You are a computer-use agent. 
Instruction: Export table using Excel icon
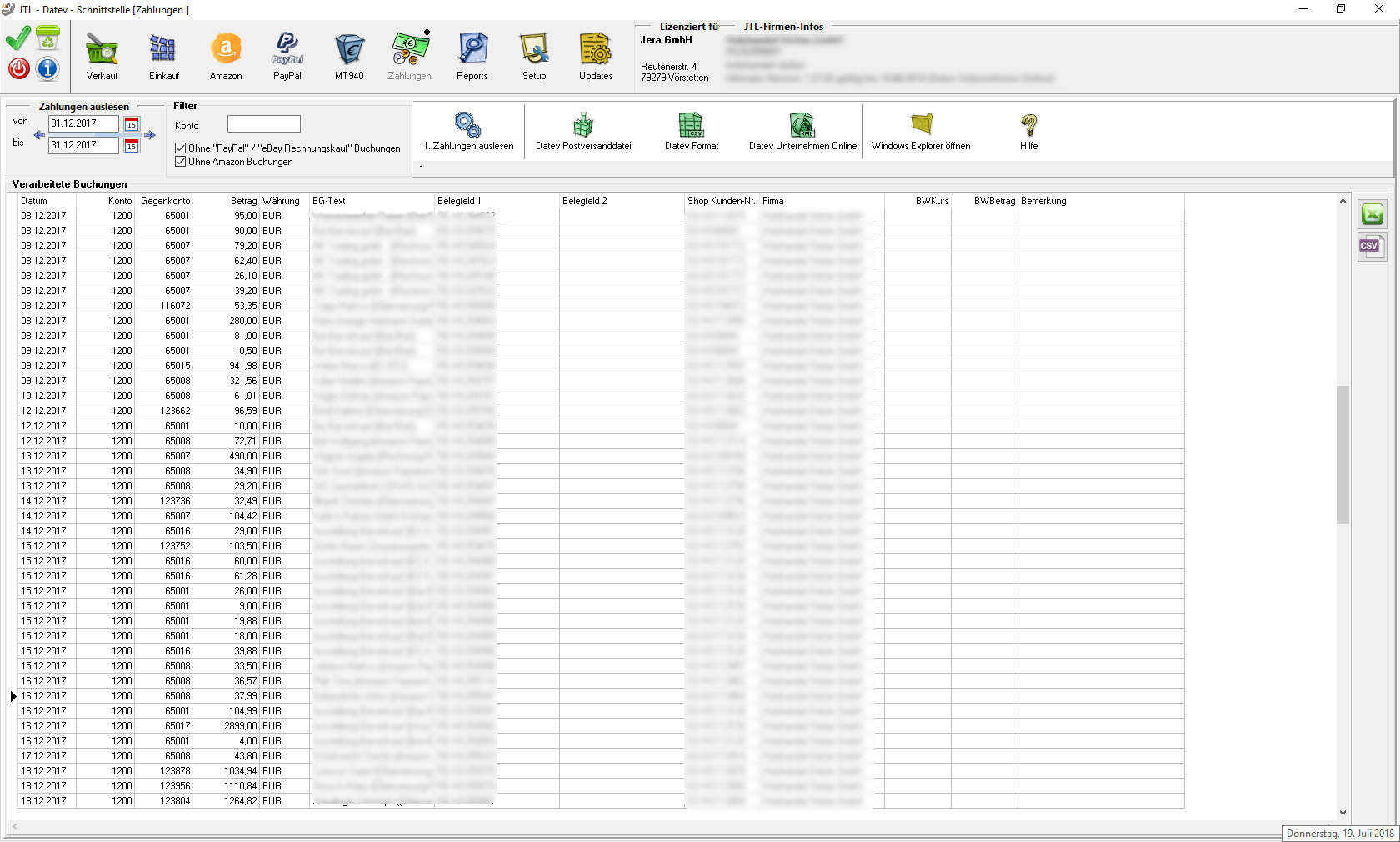click(1372, 215)
